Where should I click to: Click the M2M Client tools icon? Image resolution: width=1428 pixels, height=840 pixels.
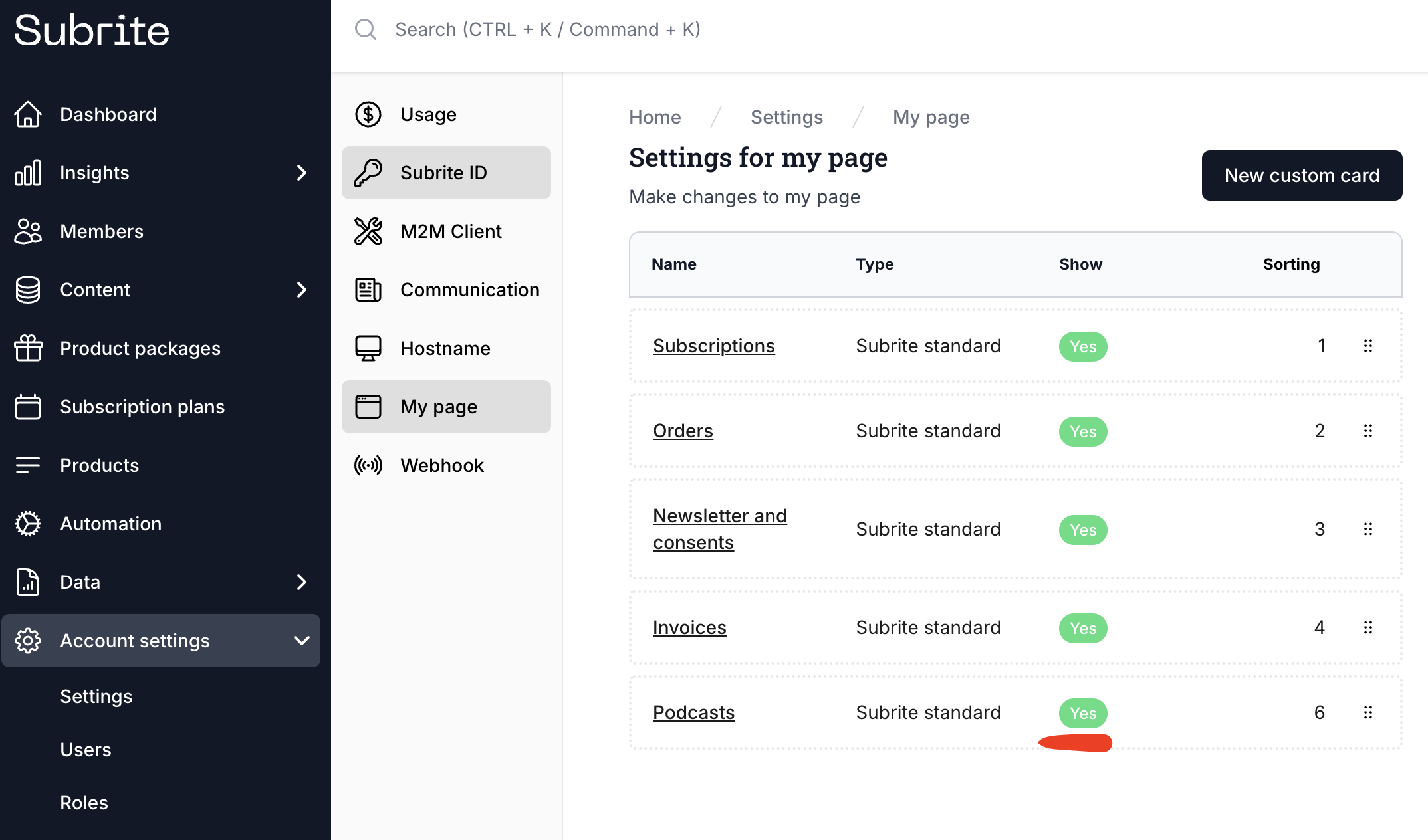368,231
